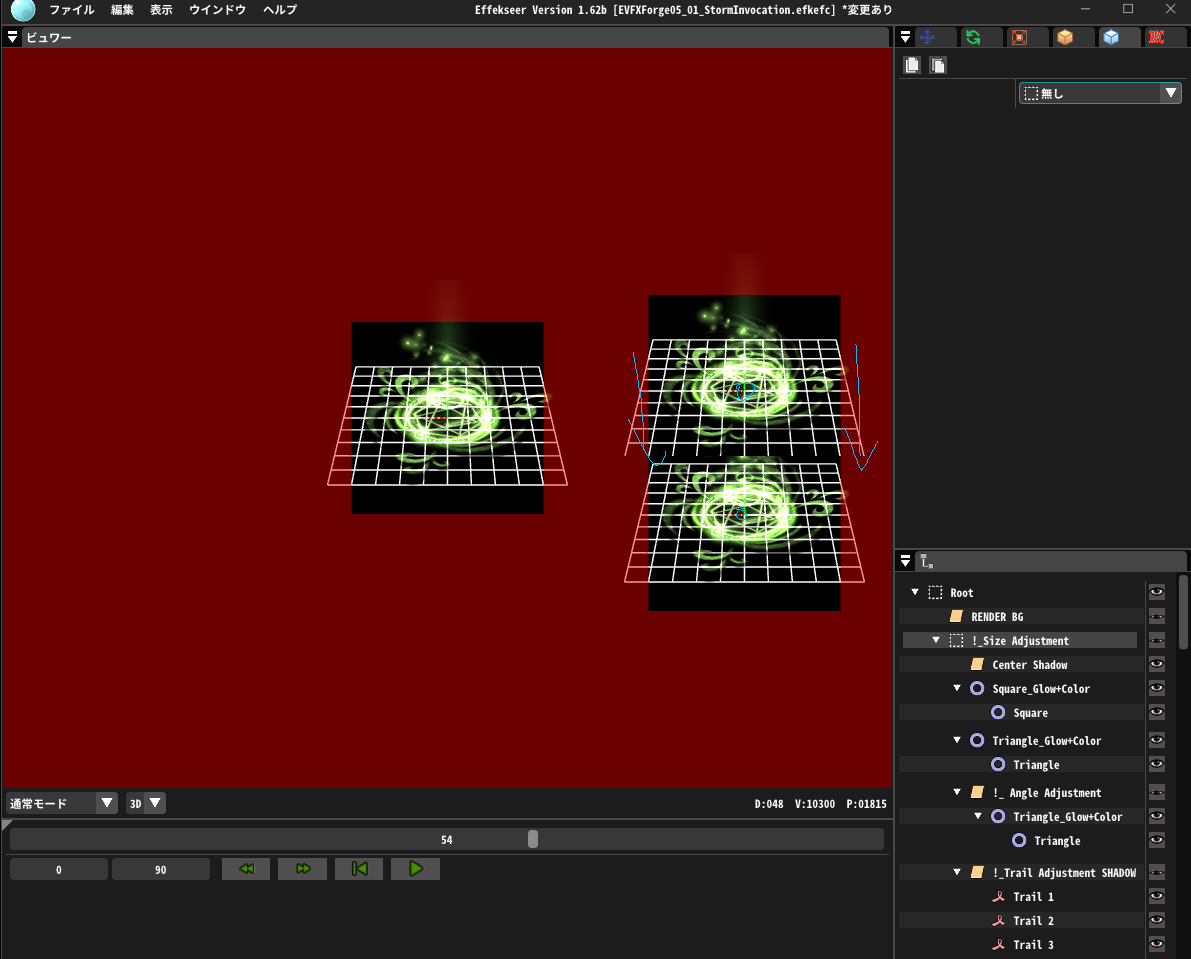The height and width of the screenshot is (959, 1191).
Task: Toggle the eye for Trail 2
Action: click(1157, 920)
